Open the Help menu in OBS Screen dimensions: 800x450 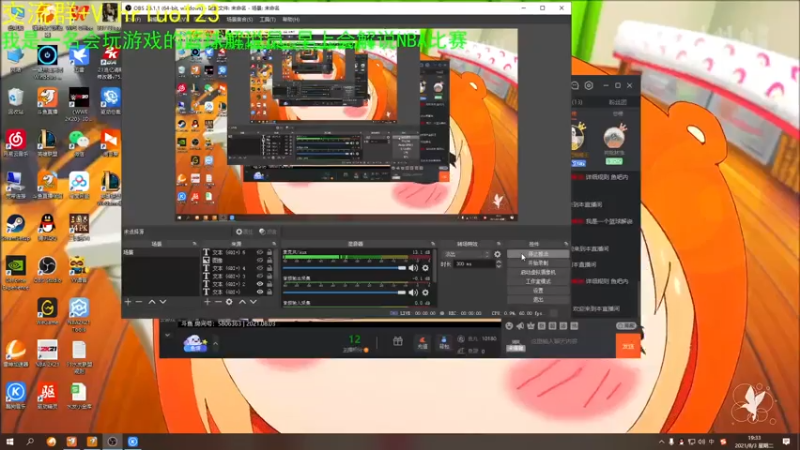click(x=291, y=19)
